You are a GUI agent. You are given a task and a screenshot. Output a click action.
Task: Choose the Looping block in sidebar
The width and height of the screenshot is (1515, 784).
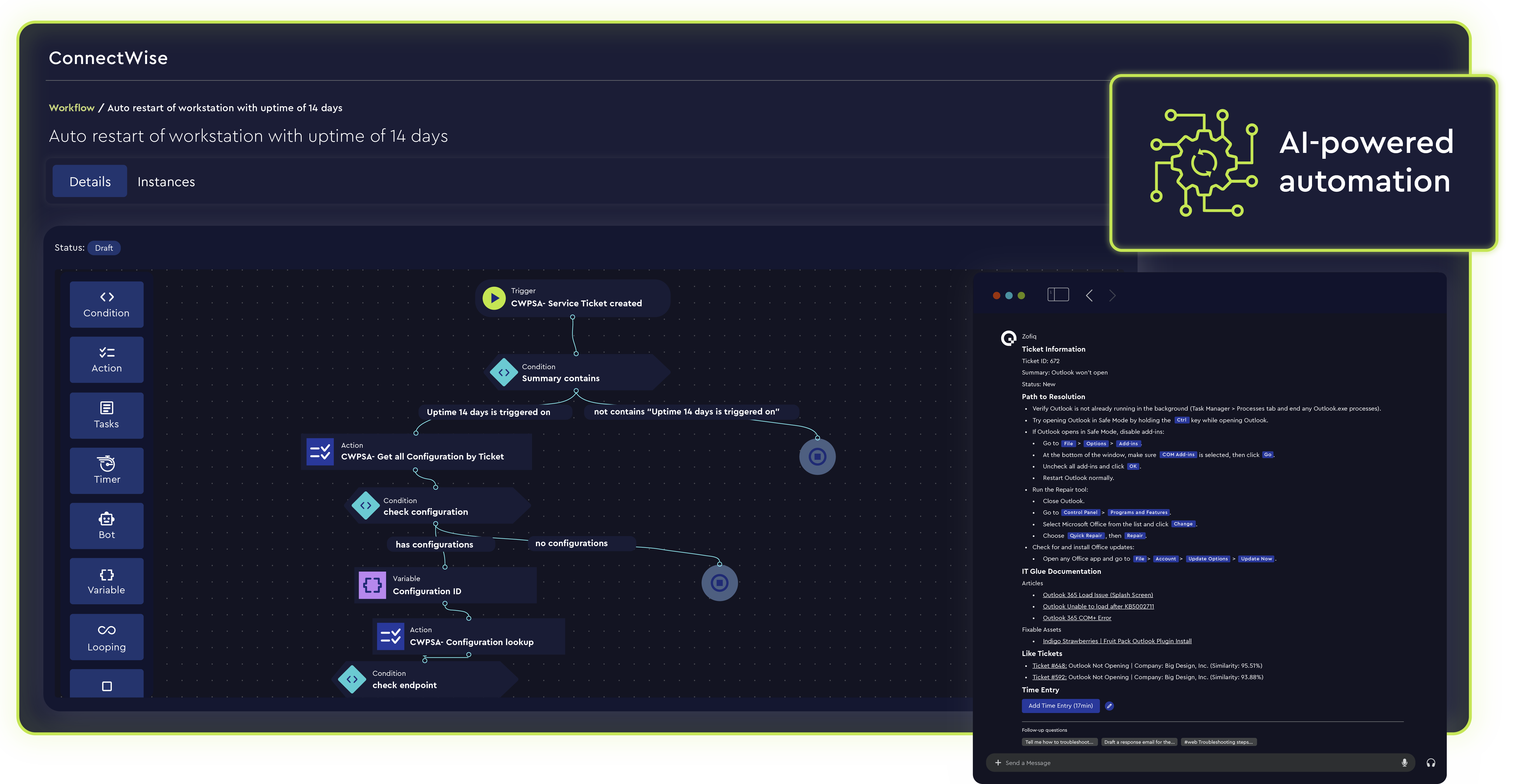coord(107,637)
